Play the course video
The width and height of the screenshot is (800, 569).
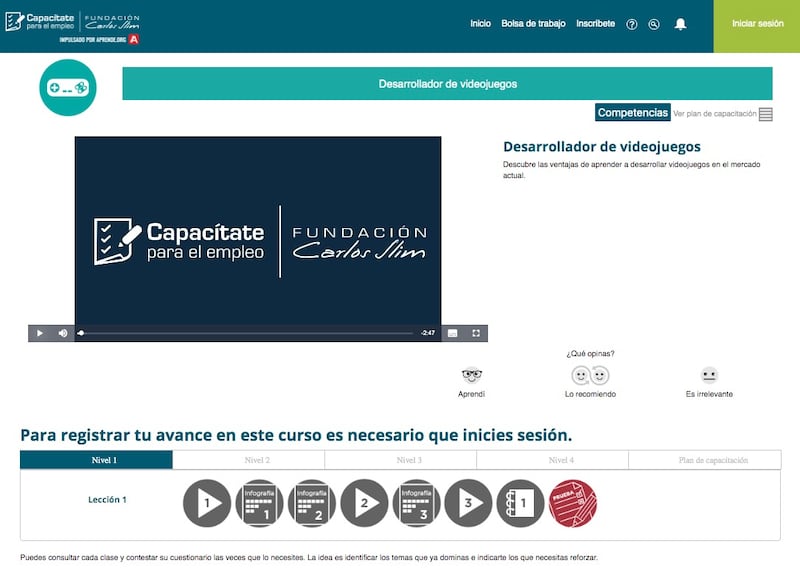(x=40, y=333)
